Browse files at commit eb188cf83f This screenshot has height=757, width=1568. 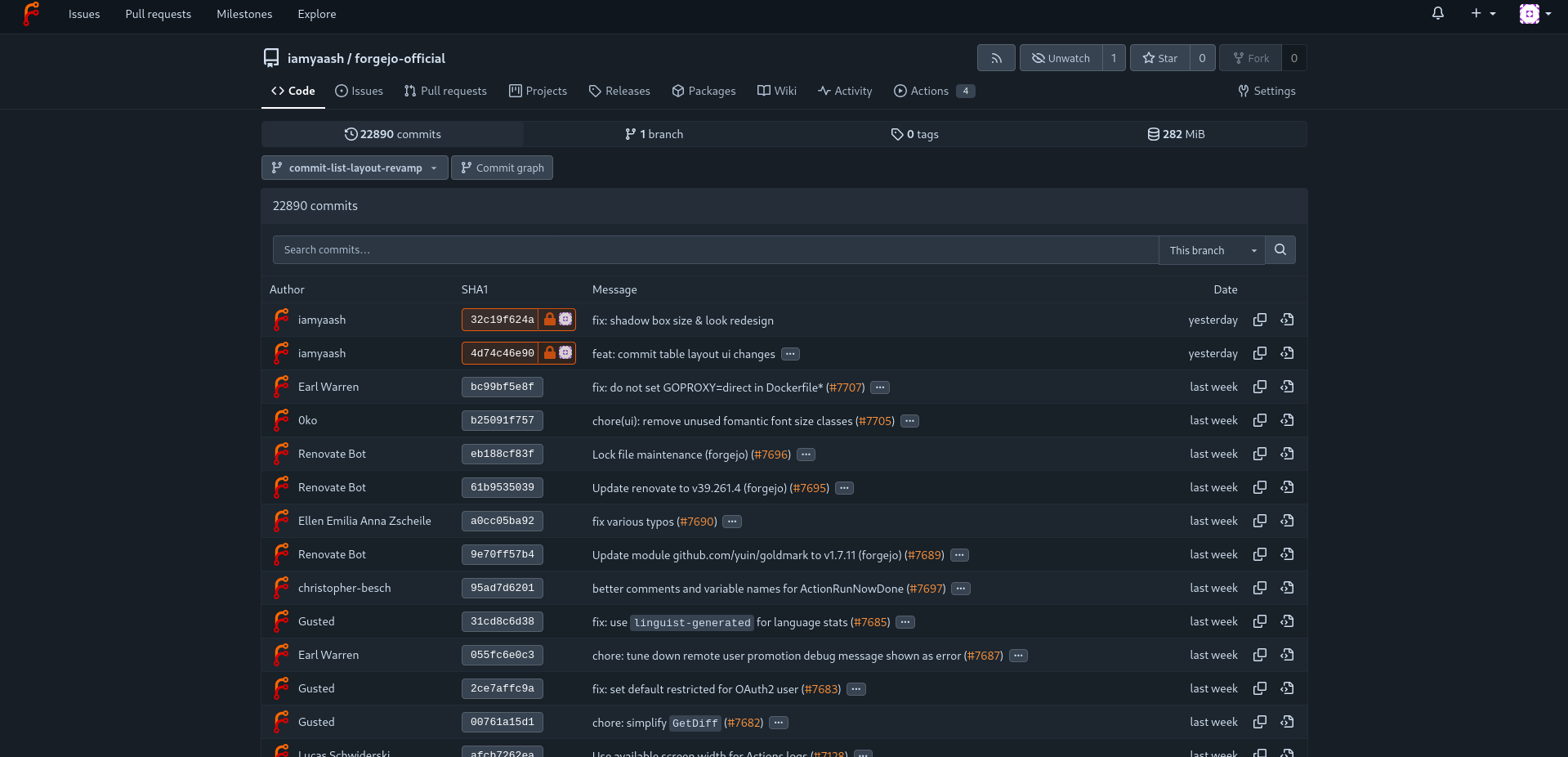click(1287, 454)
